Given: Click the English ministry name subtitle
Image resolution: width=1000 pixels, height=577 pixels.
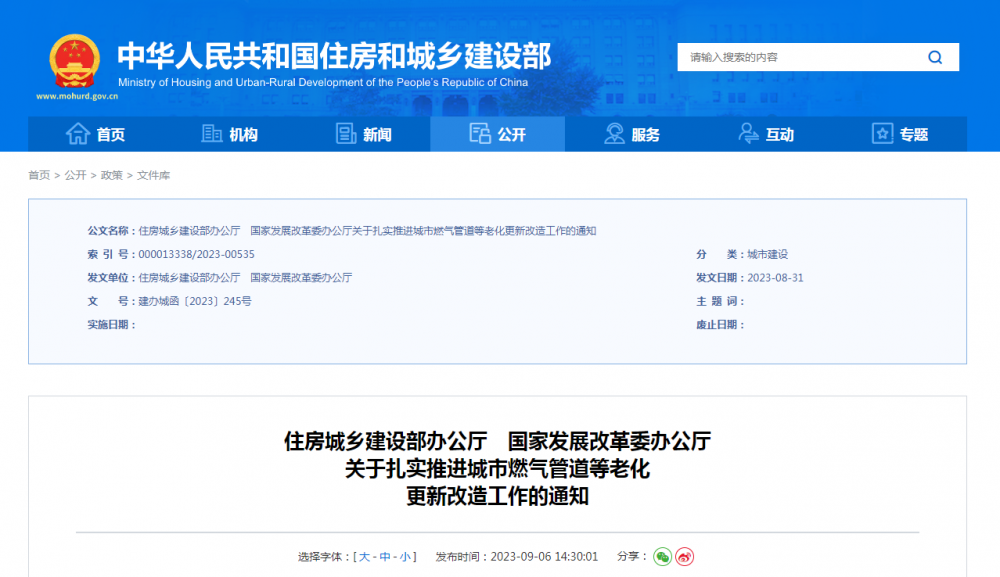Looking at the screenshot, I should coord(323,82).
